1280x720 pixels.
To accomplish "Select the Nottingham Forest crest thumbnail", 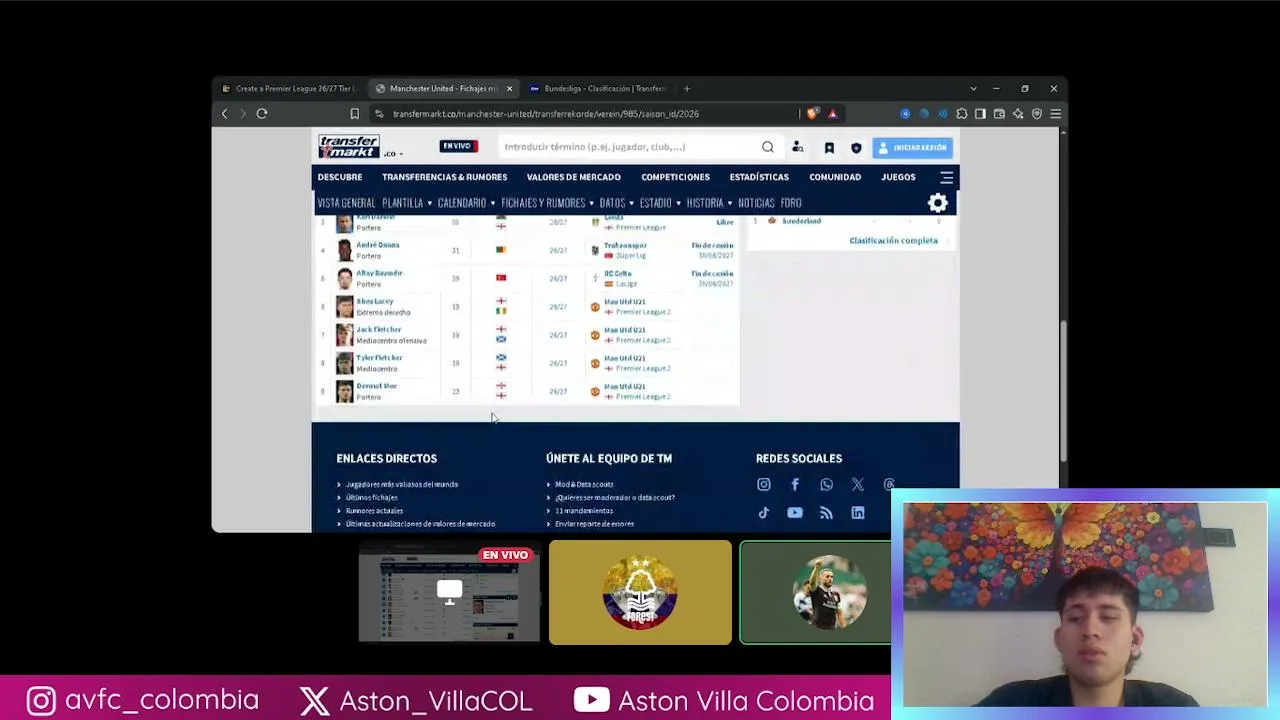I will (x=640, y=593).
